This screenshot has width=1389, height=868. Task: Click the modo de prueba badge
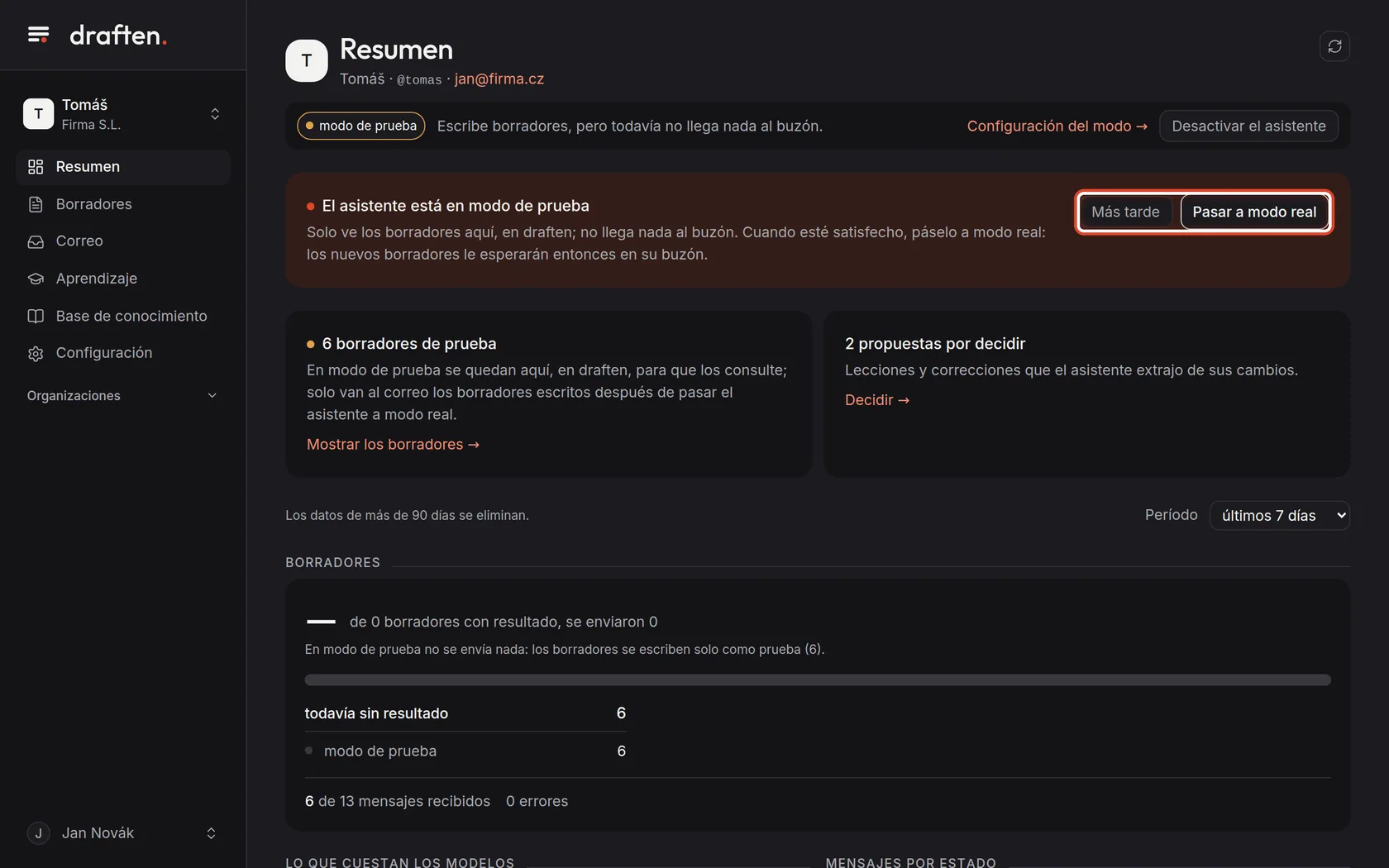[361, 126]
